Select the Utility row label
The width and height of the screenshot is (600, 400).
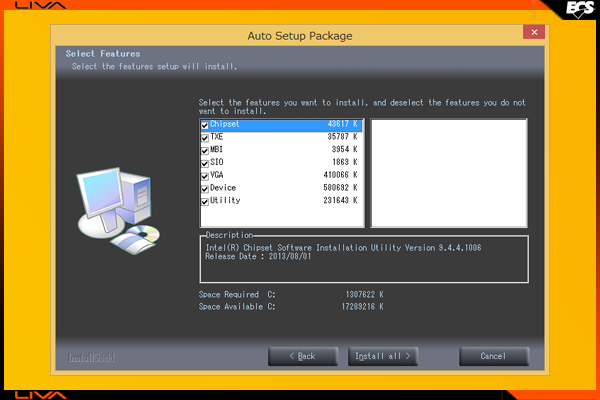(225, 200)
